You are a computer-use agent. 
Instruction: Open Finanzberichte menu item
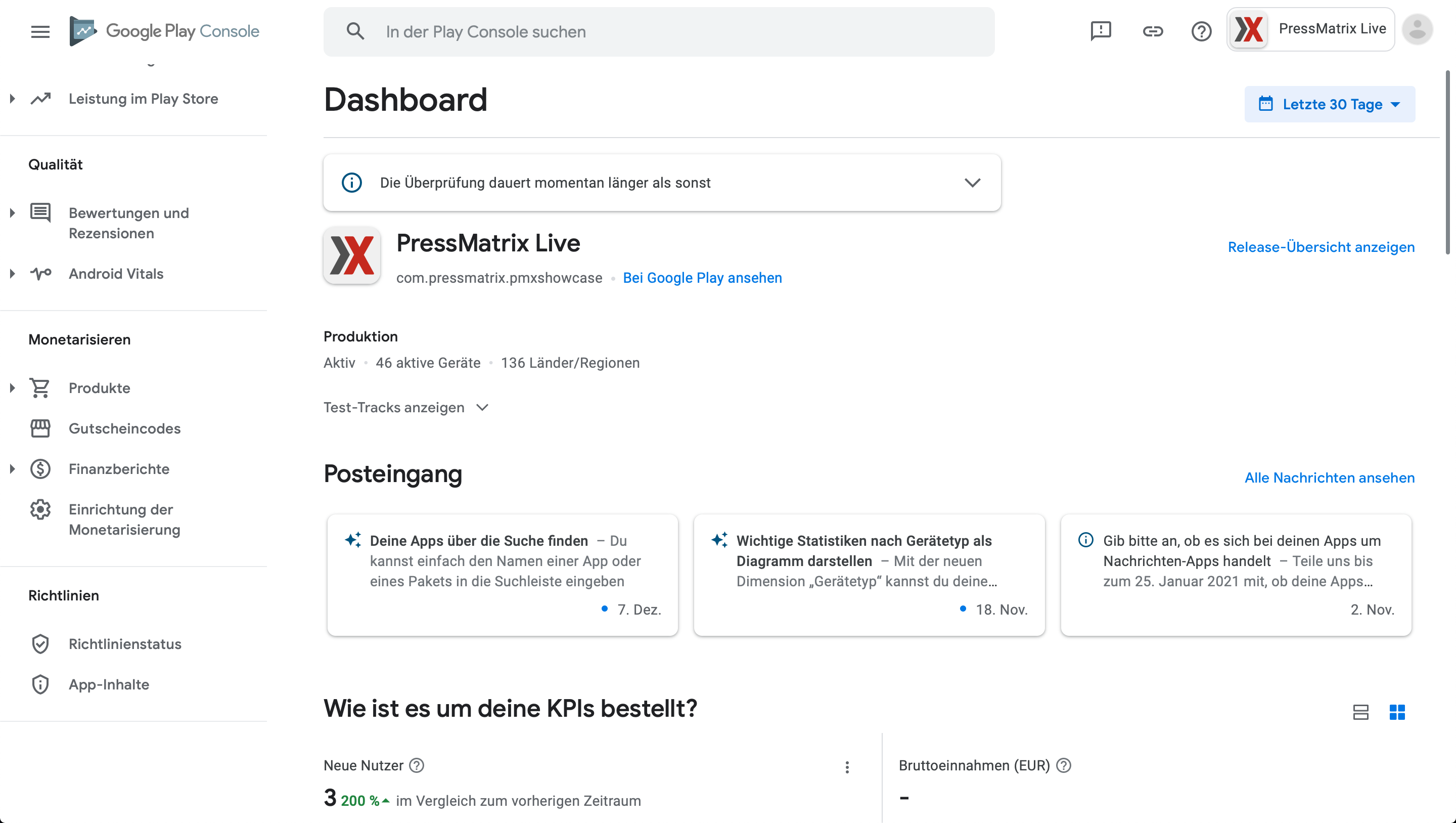click(119, 469)
